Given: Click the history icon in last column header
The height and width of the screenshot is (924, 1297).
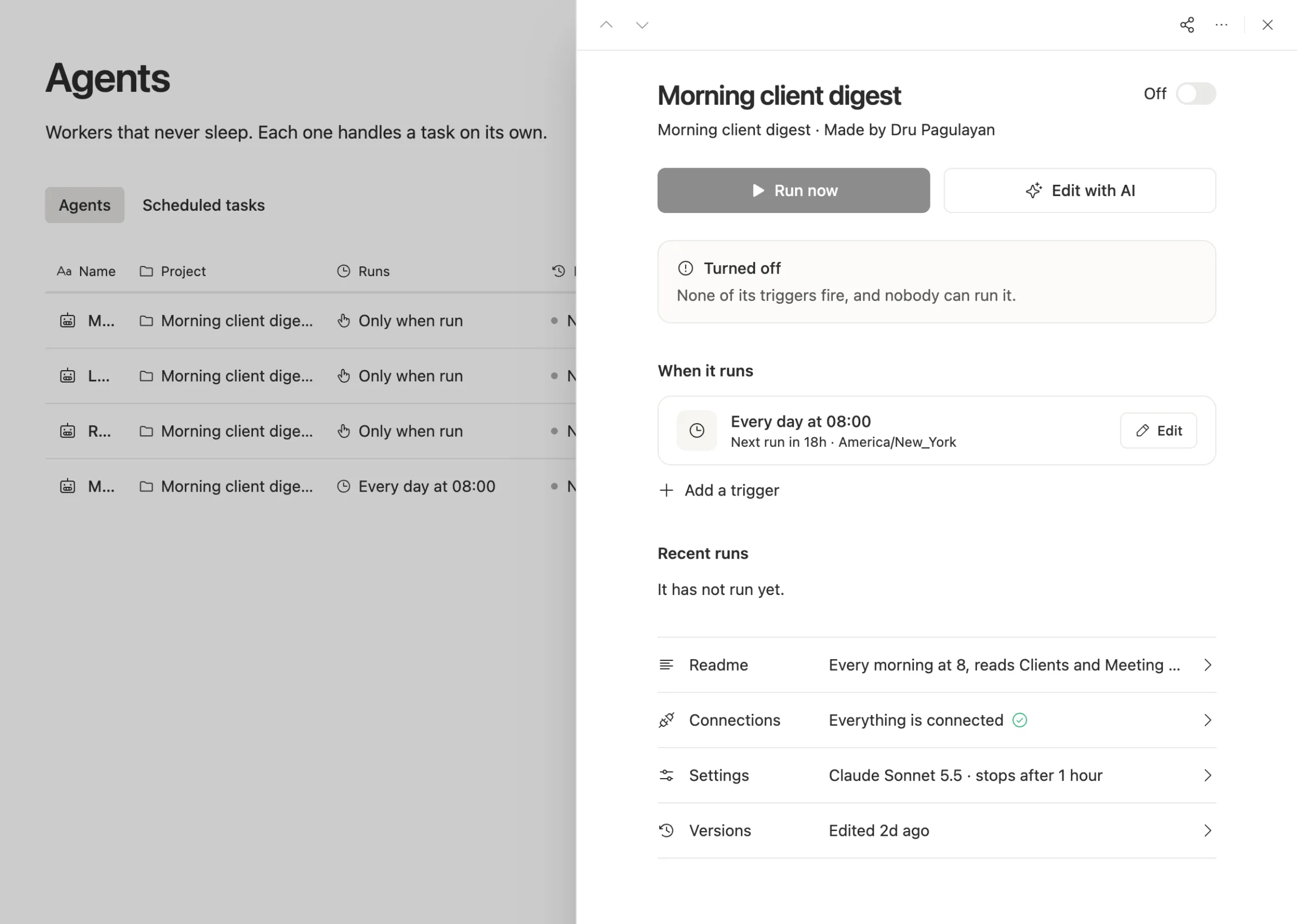Looking at the screenshot, I should [x=559, y=271].
